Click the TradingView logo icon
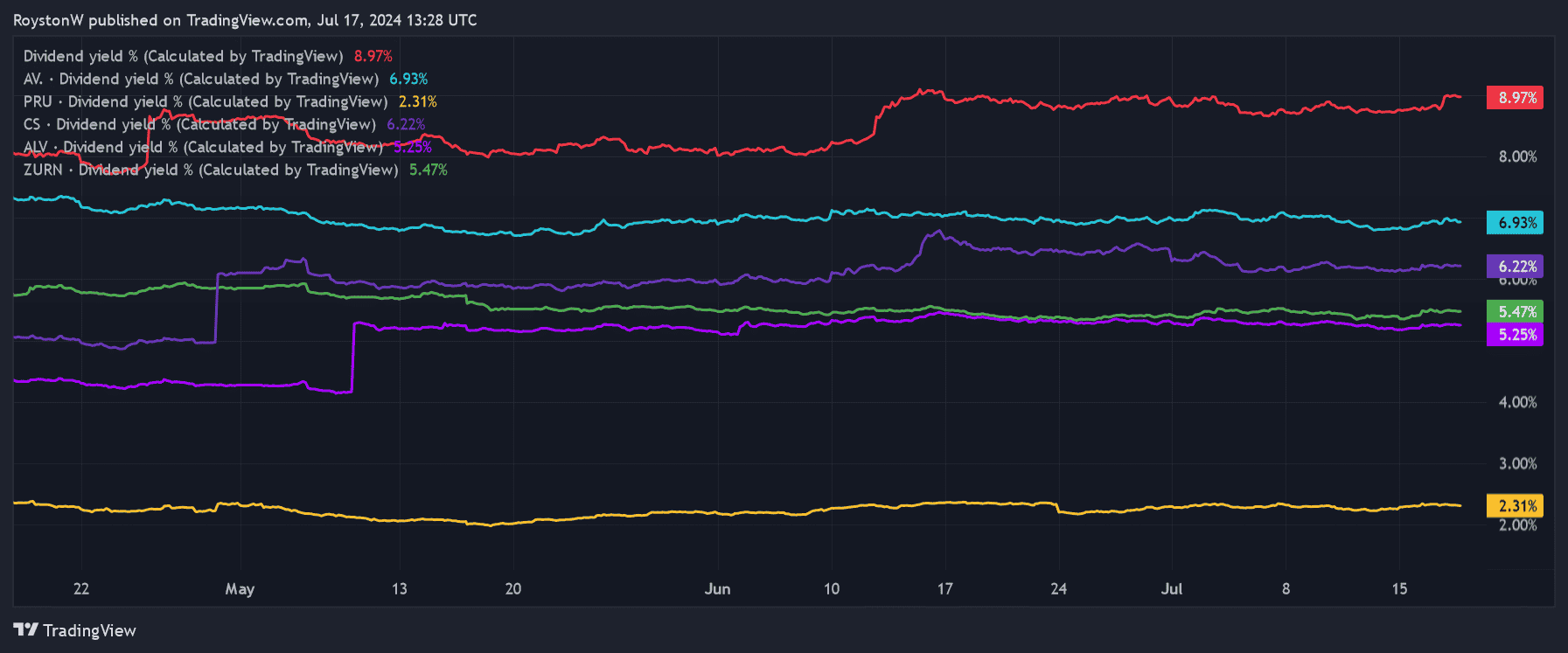The width and height of the screenshot is (1568, 653). (25, 629)
